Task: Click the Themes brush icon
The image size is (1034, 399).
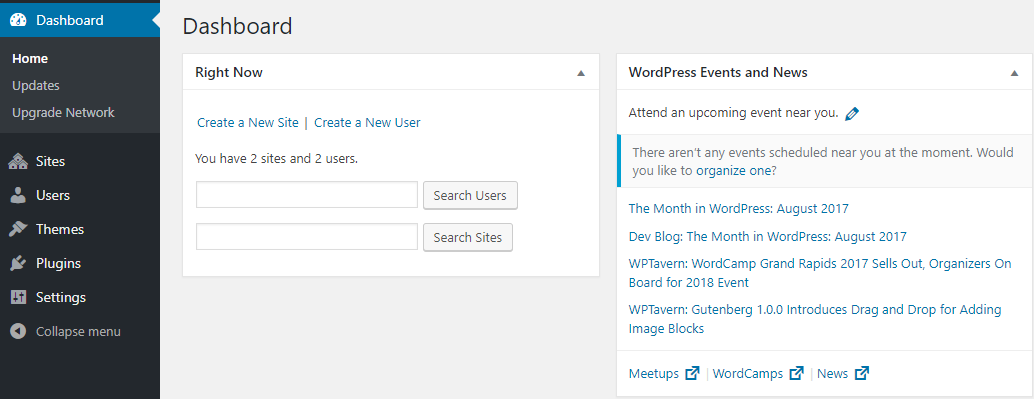Action: [x=18, y=229]
